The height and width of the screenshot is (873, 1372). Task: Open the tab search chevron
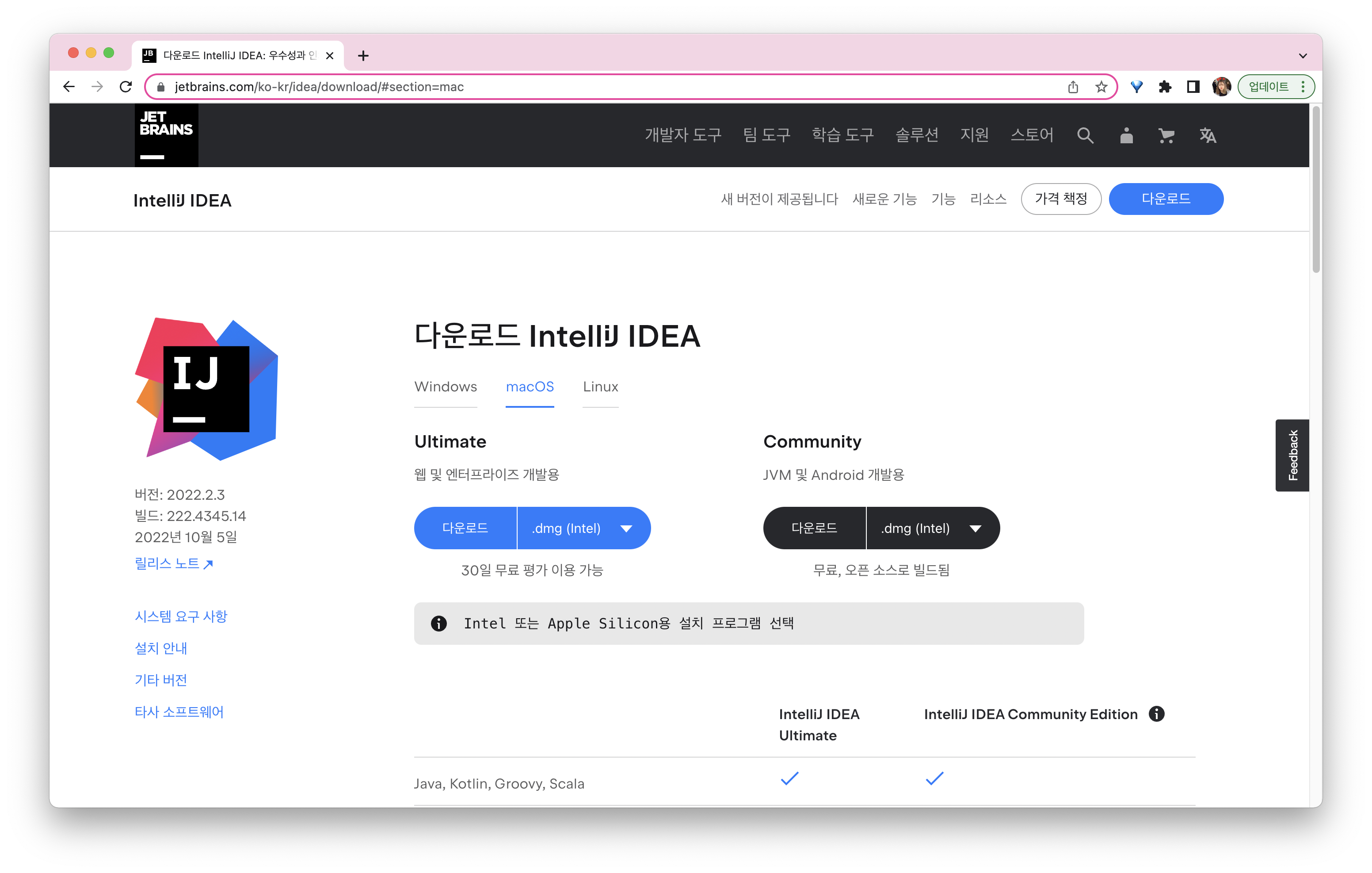(x=1303, y=55)
